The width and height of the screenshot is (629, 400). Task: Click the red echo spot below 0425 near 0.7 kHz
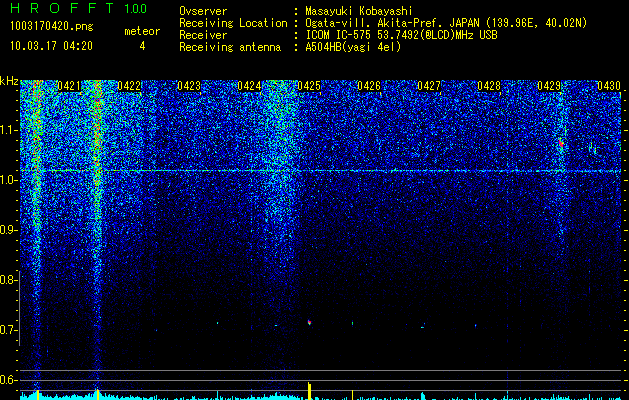(x=309, y=322)
